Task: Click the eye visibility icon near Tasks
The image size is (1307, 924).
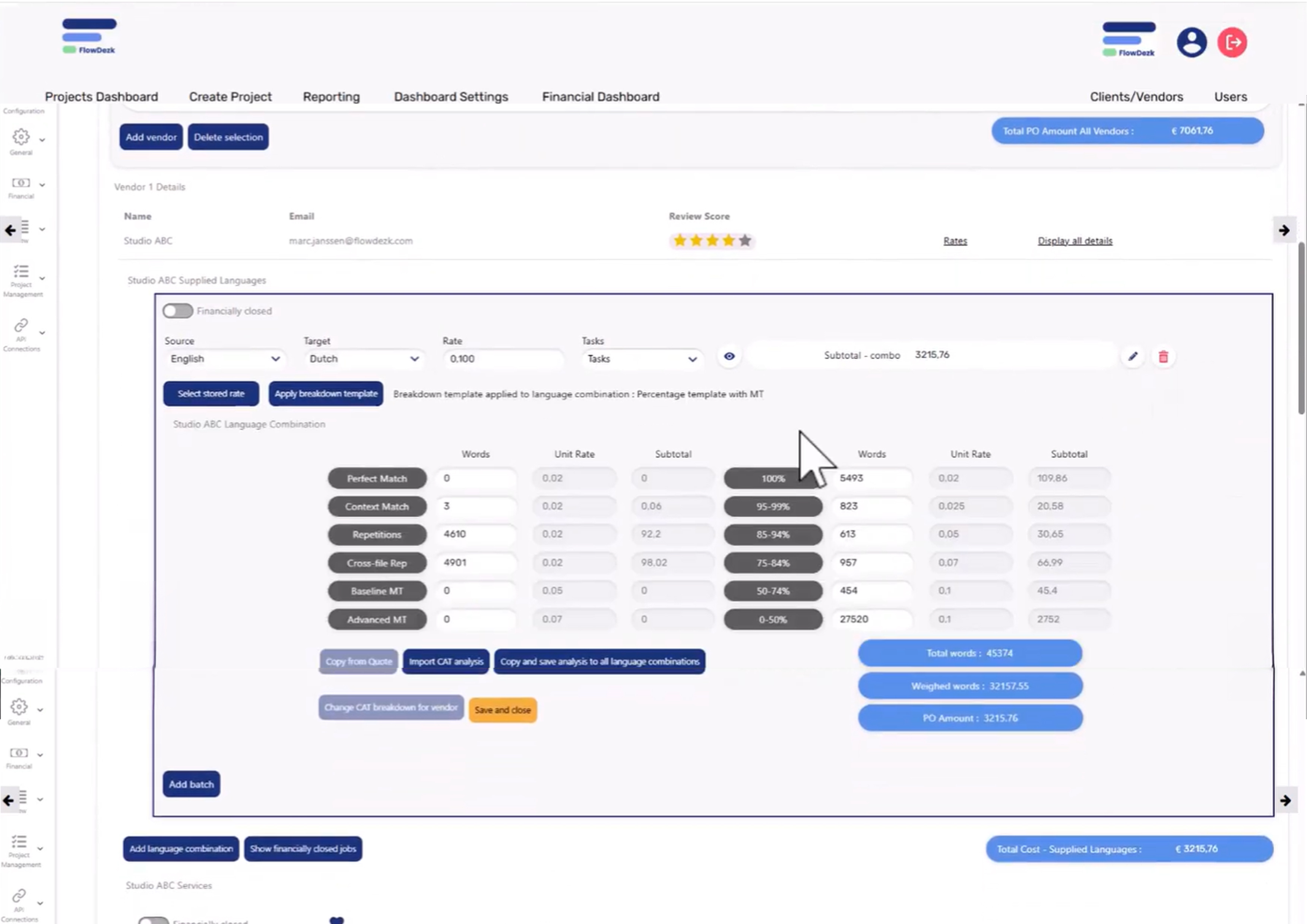Action: coord(729,356)
